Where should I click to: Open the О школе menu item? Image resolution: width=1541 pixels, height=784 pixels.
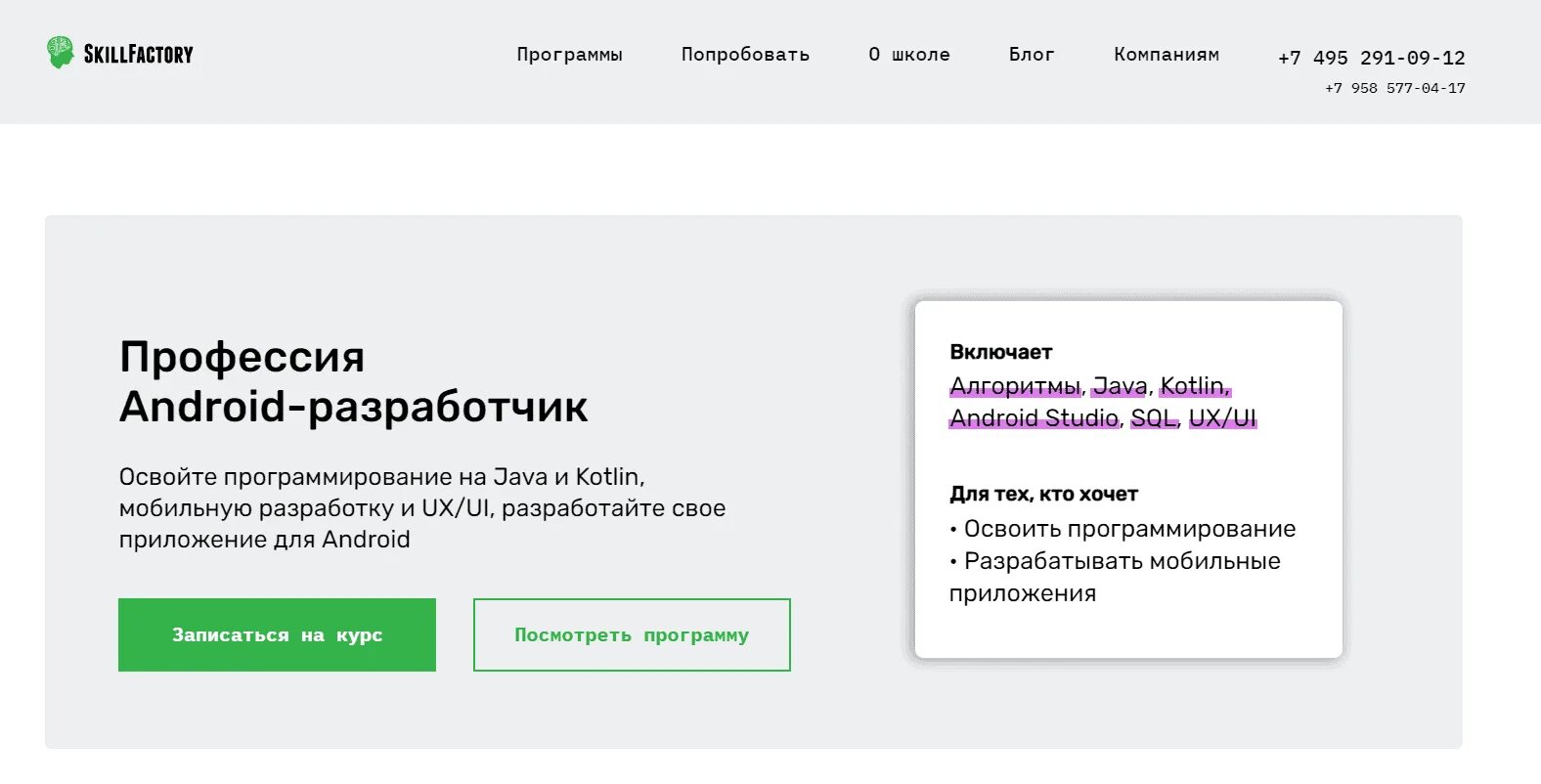[x=909, y=55]
